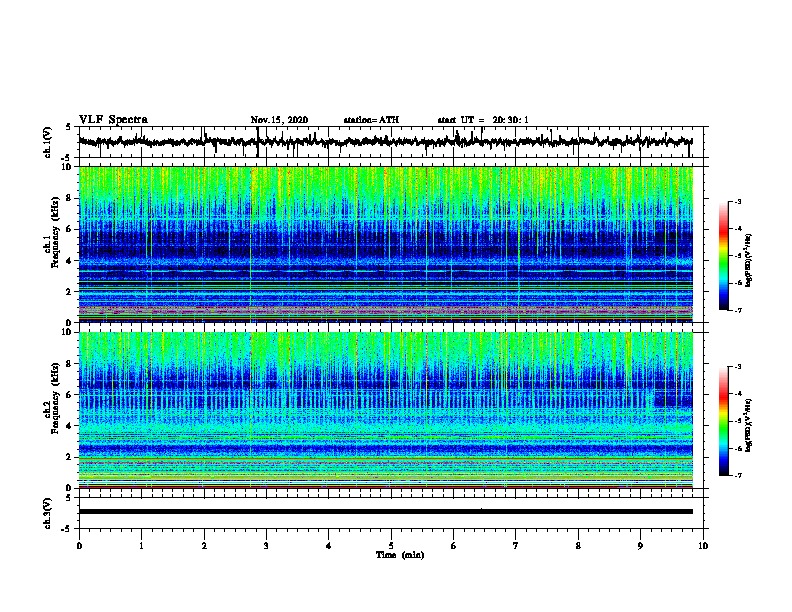Click the ch.2 frequency tick label "8"
The height and width of the screenshot is (612, 792).
tap(69, 364)
